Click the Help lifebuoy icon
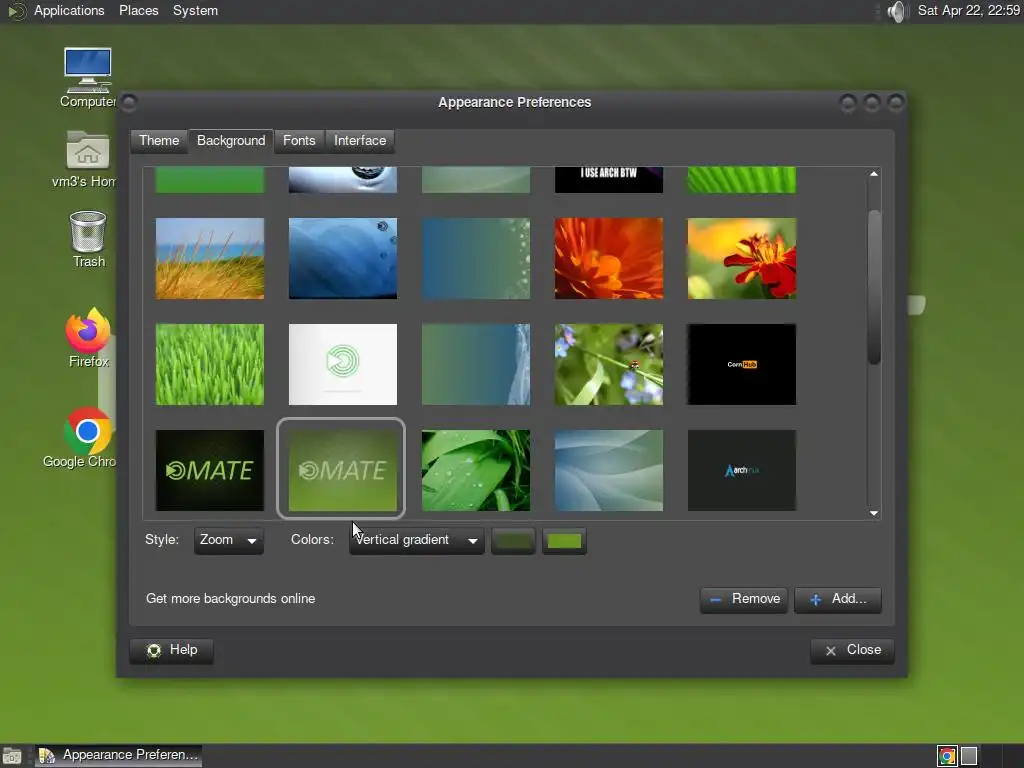 click(x=154, y=650)
